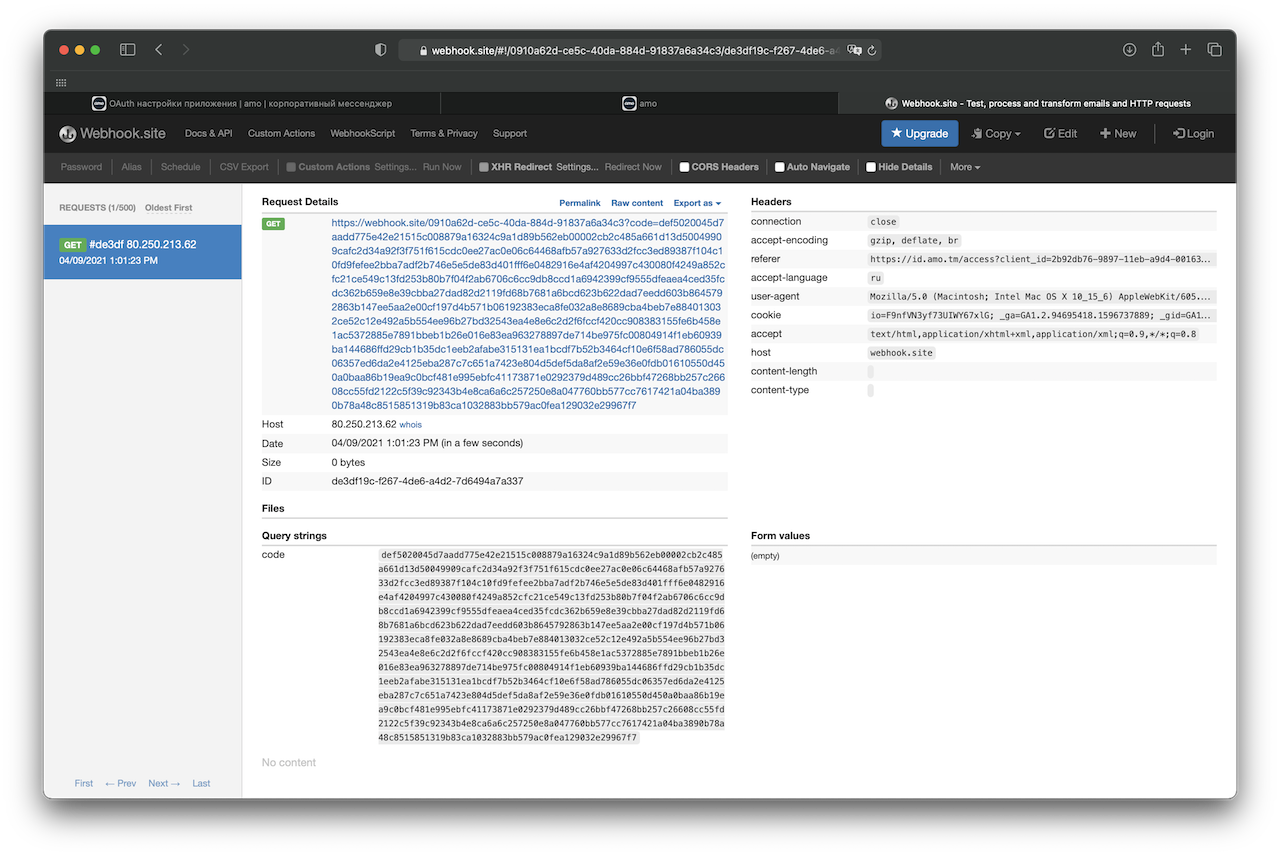Enable the CORS Headers checkbox
Screen dimensions: 1280x856
(685, 167)
